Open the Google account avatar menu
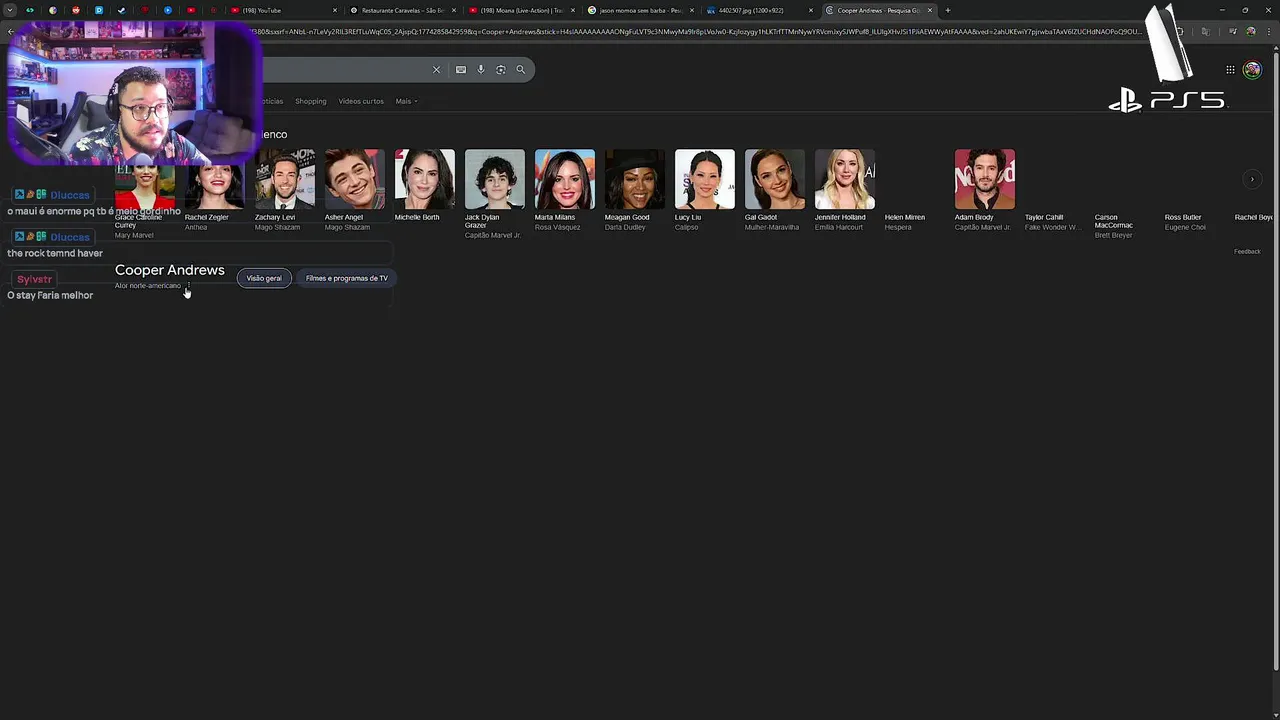 1252,69
